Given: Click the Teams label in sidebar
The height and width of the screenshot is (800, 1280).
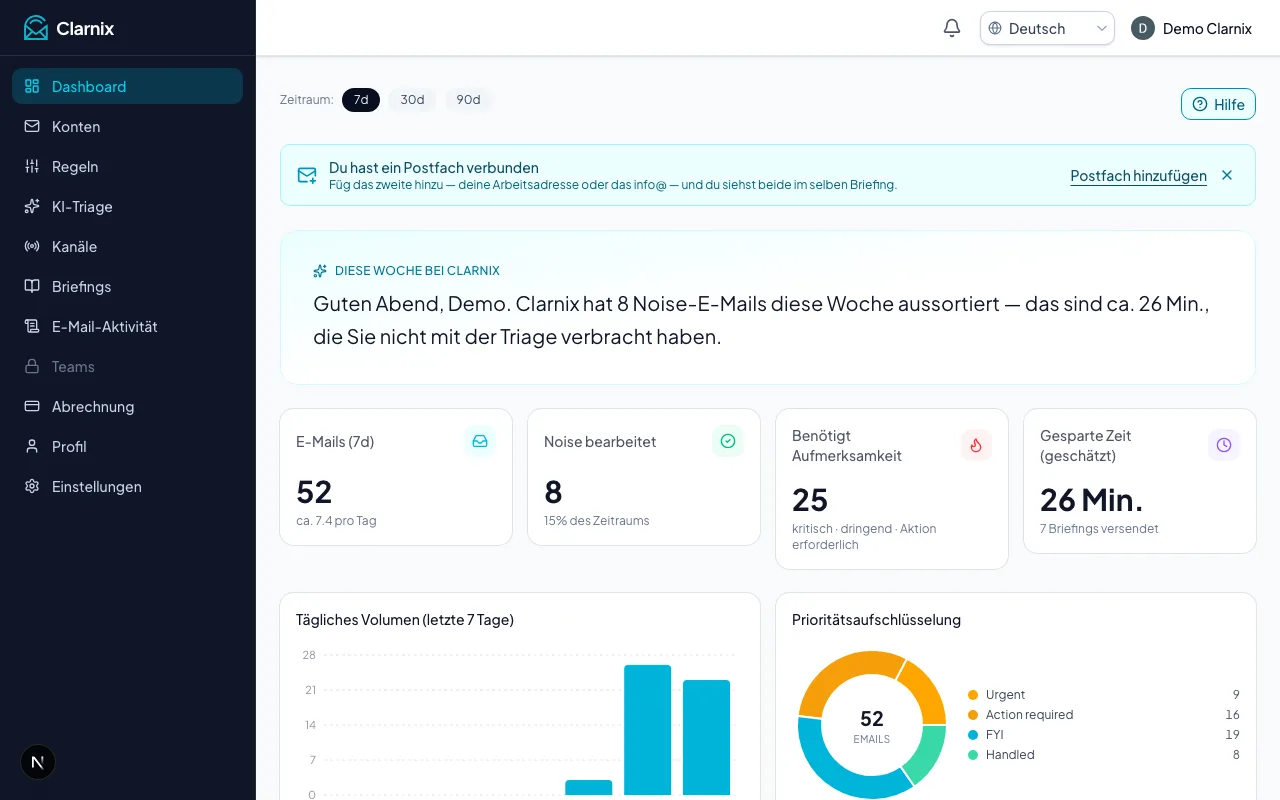Looking at the screenshot, I should click(73, 366).
